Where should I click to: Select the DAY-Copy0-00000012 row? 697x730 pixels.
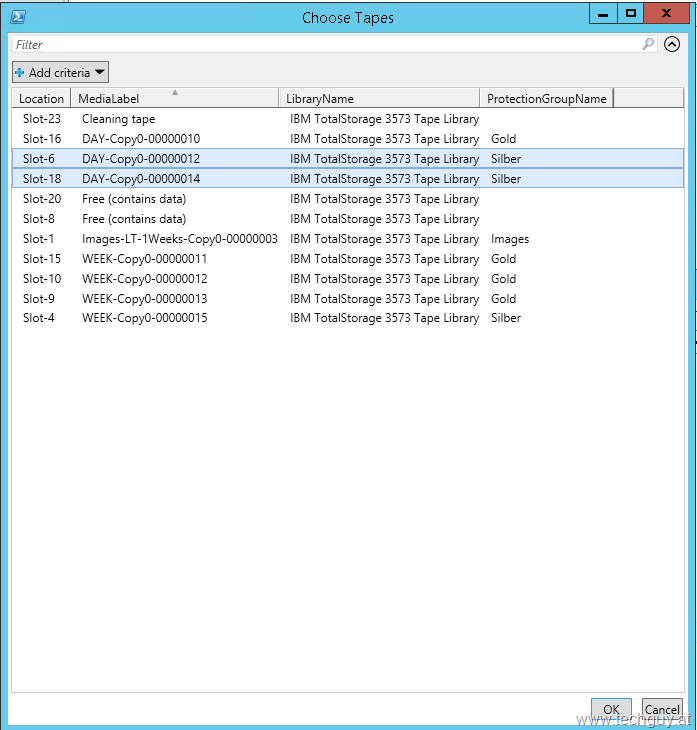[348, 159]
